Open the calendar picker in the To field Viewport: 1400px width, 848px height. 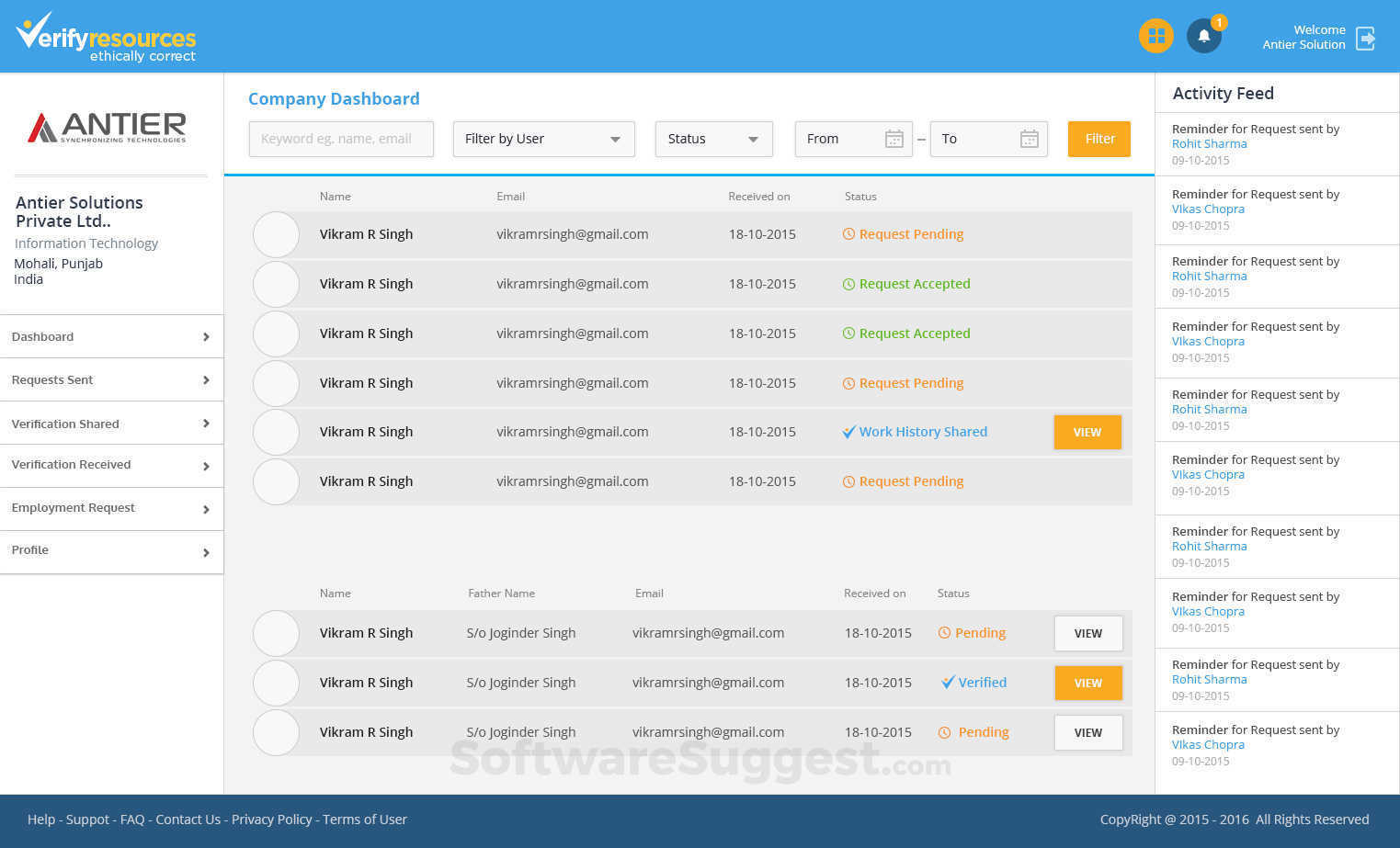(1030, 139)
